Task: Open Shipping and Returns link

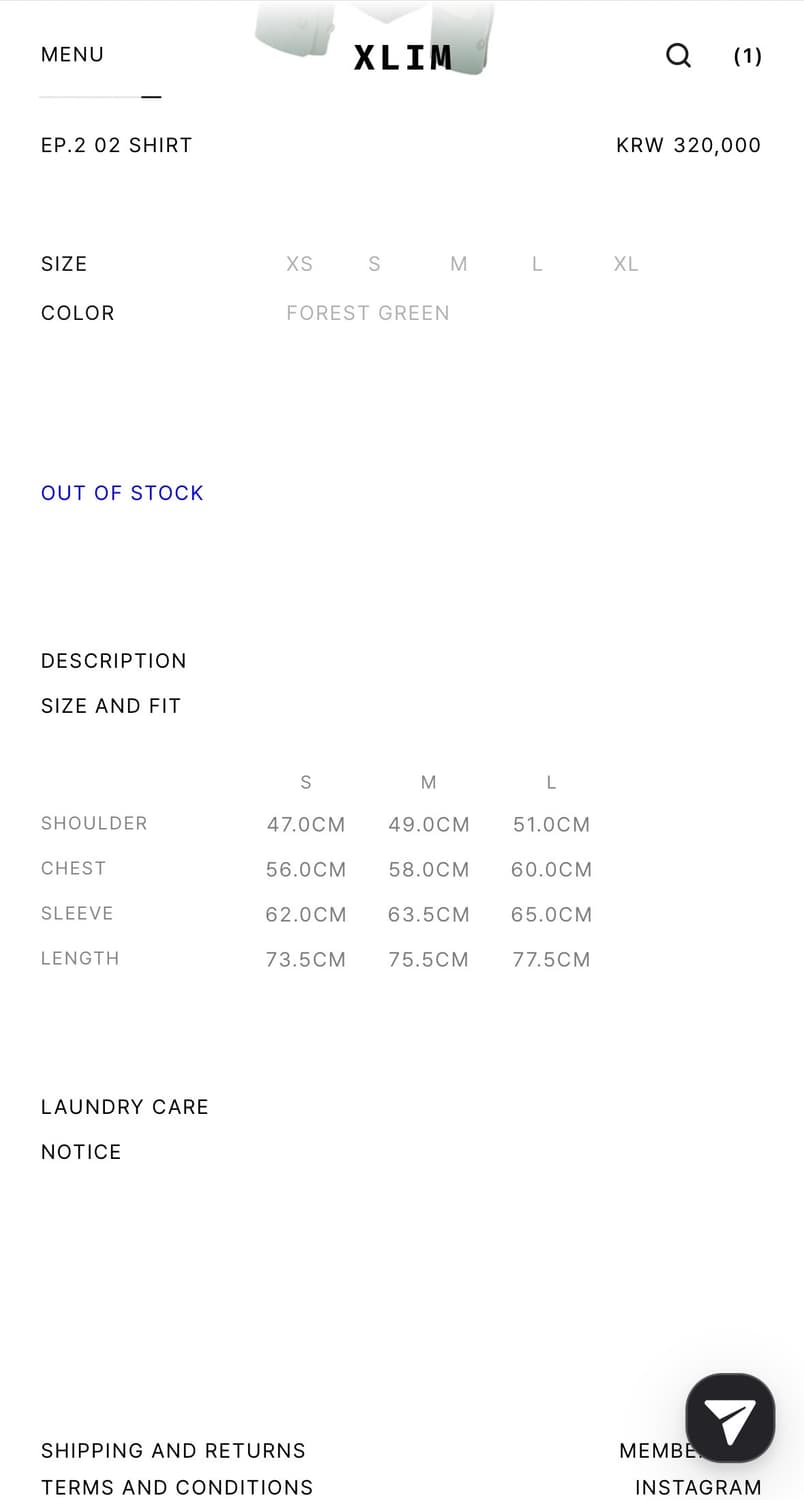Action: 173,1451
